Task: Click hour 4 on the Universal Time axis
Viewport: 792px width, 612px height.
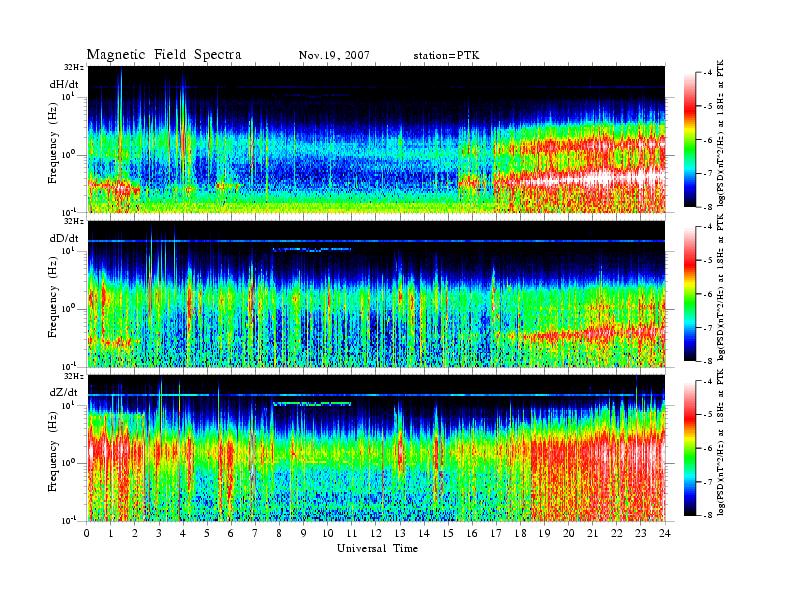Action: click(x=183, y=534)
